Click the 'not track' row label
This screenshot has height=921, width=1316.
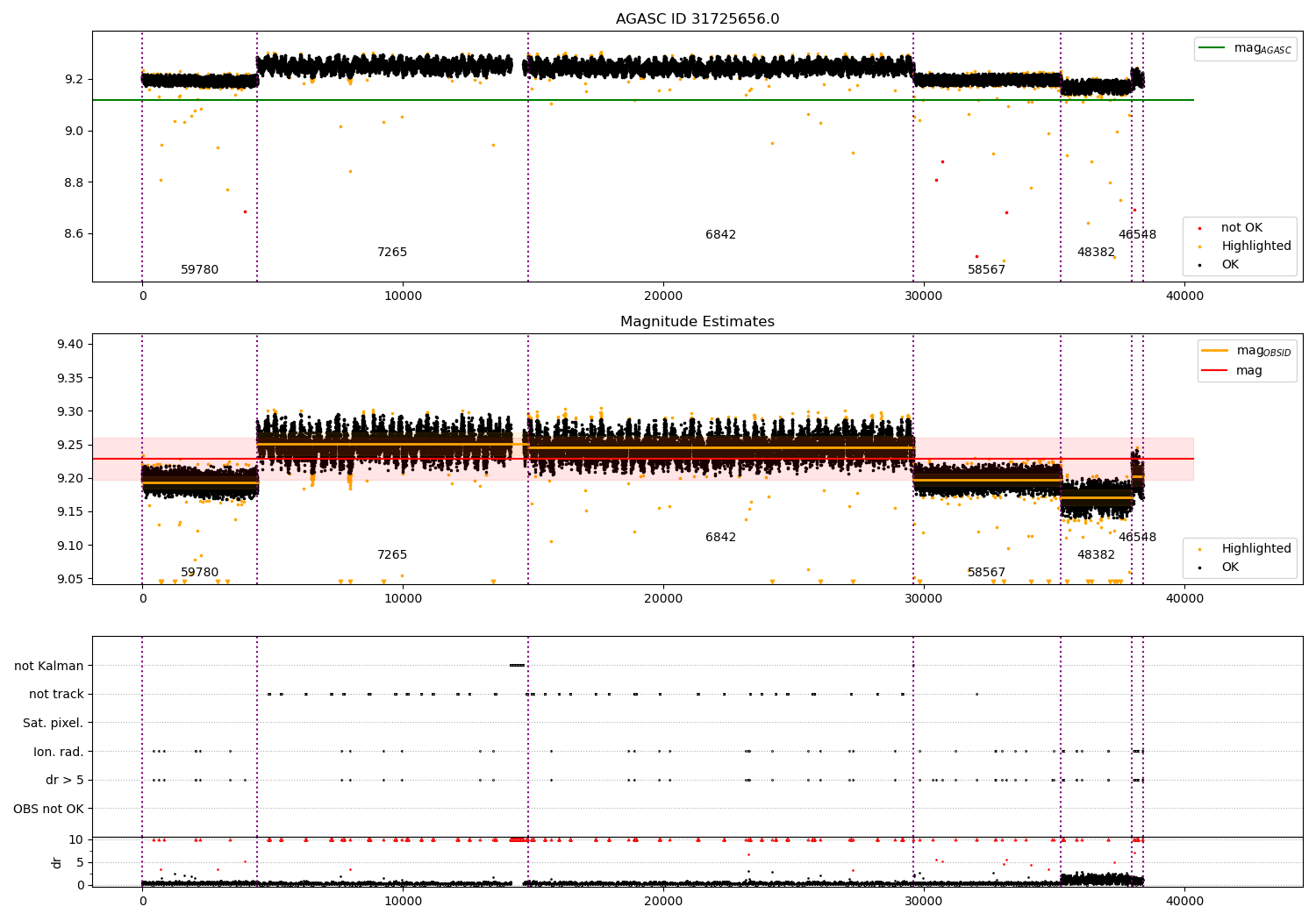click(x=56, y=695)
